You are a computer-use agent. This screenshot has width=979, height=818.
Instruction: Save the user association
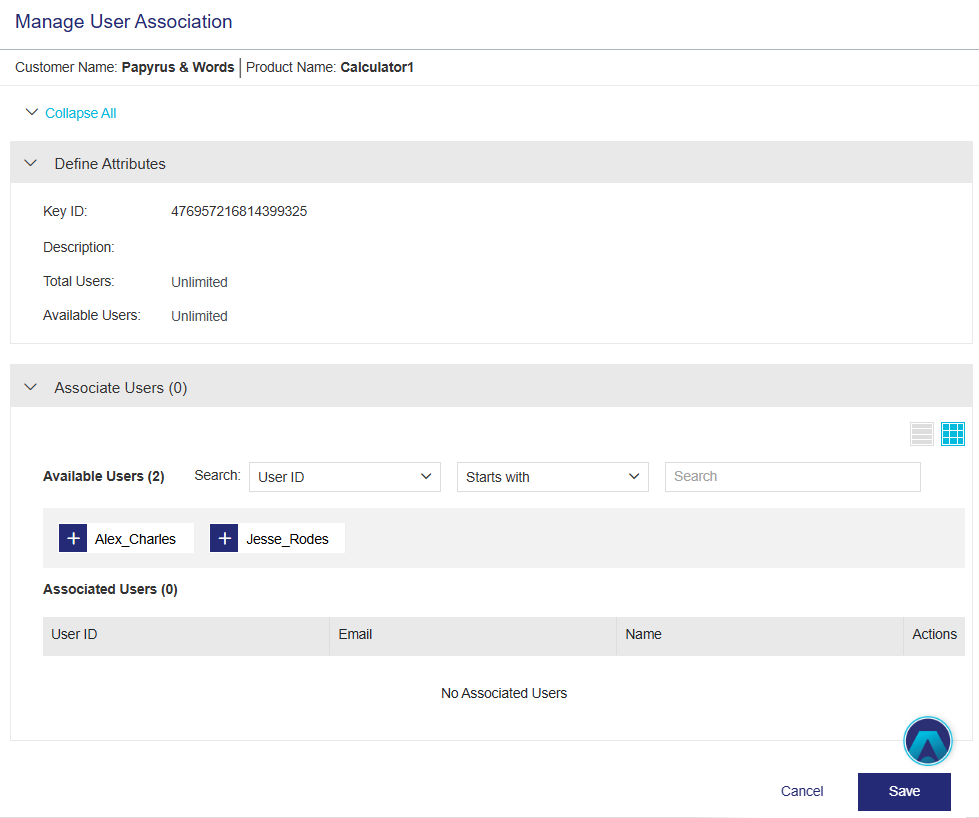904,791
